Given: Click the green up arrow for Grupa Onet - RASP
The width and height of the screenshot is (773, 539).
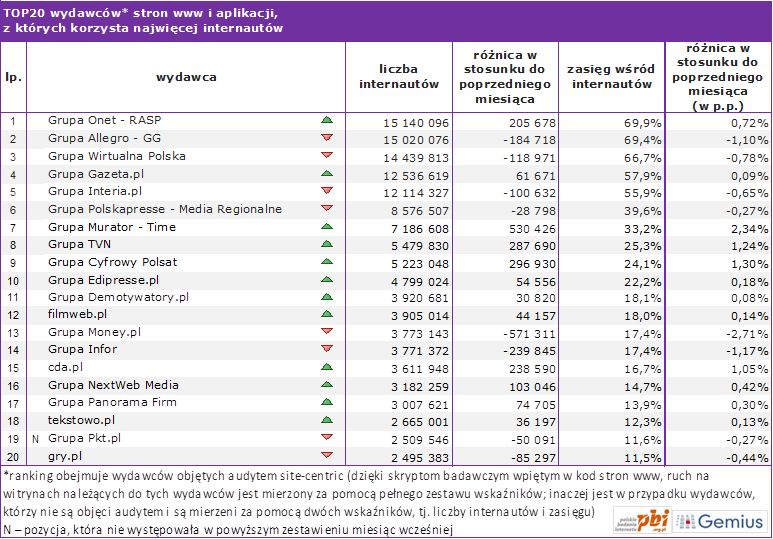Looking at the screenshot, I should [327, 120].
